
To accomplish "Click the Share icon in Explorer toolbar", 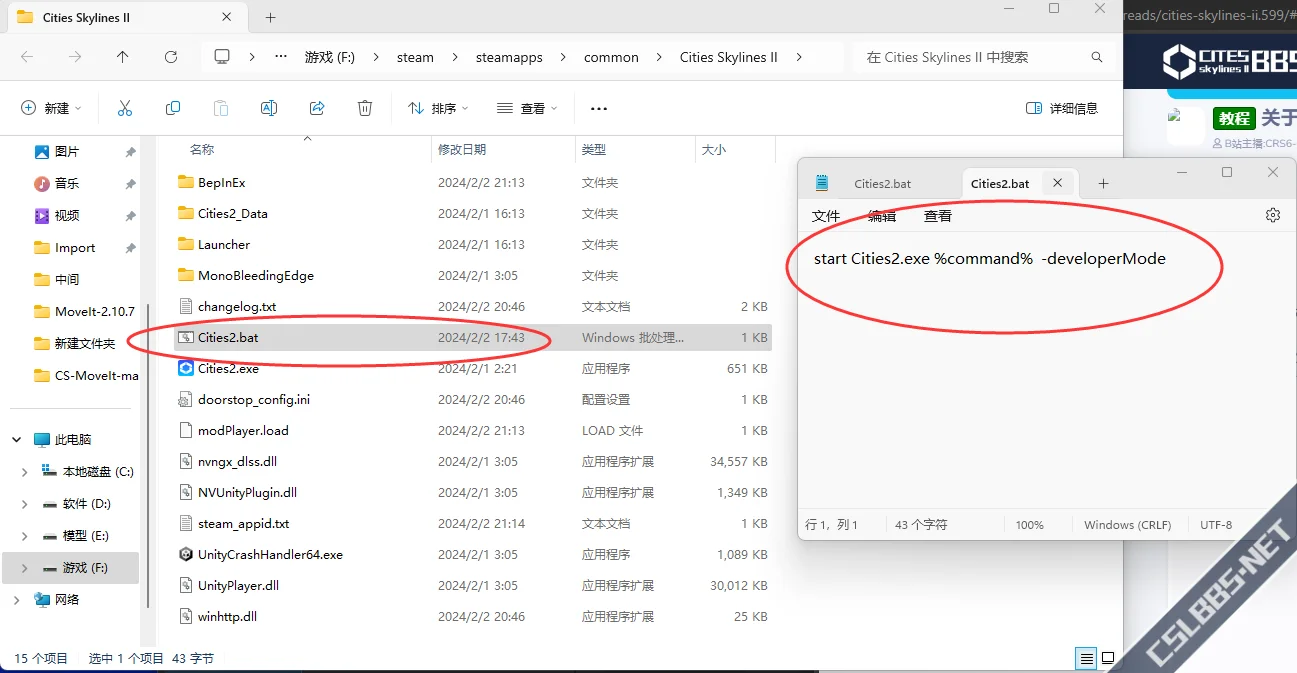I will click(317, 108).
